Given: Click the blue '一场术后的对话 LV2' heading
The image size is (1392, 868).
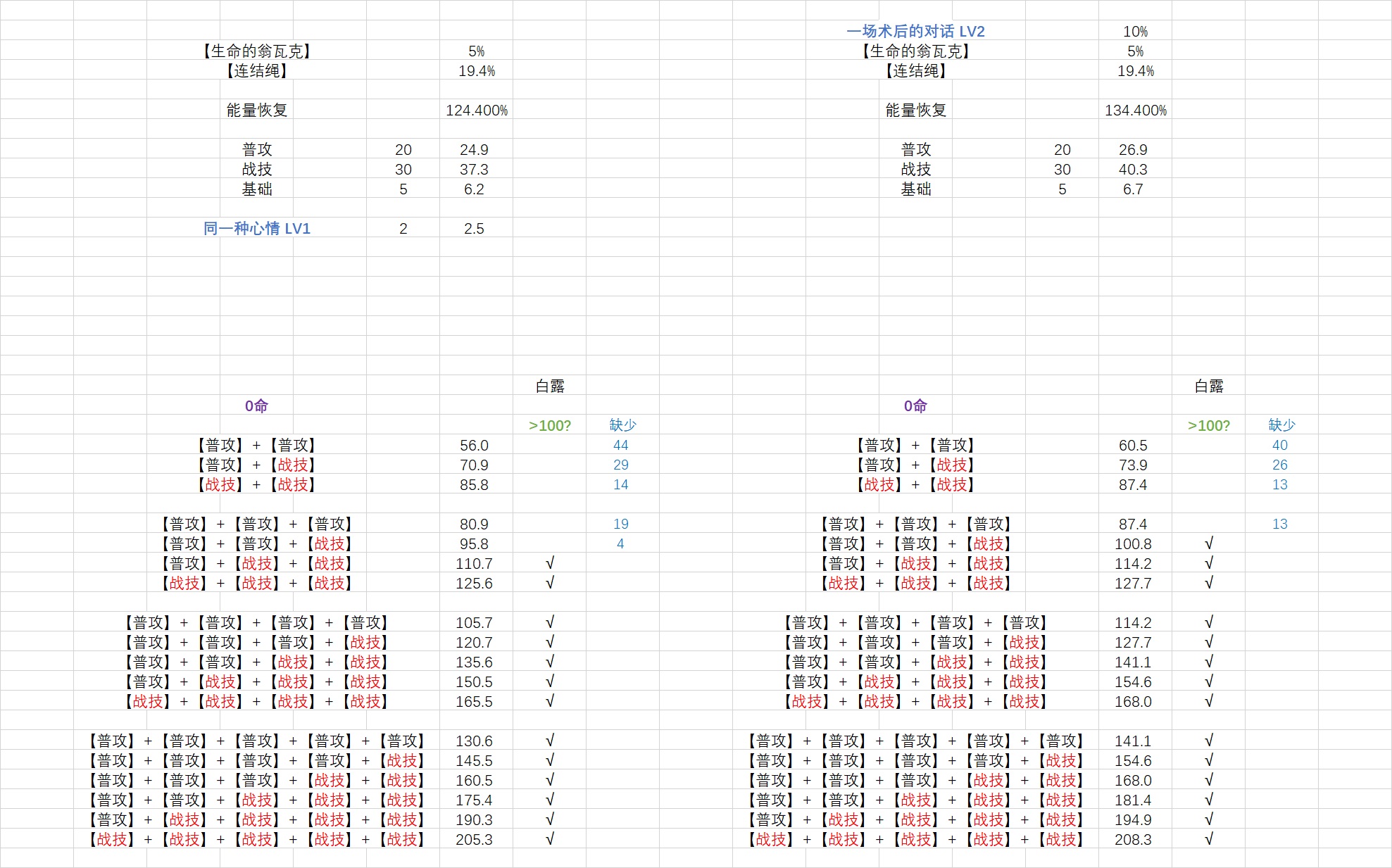Looking at the screenshot, I should pos(915,31).
